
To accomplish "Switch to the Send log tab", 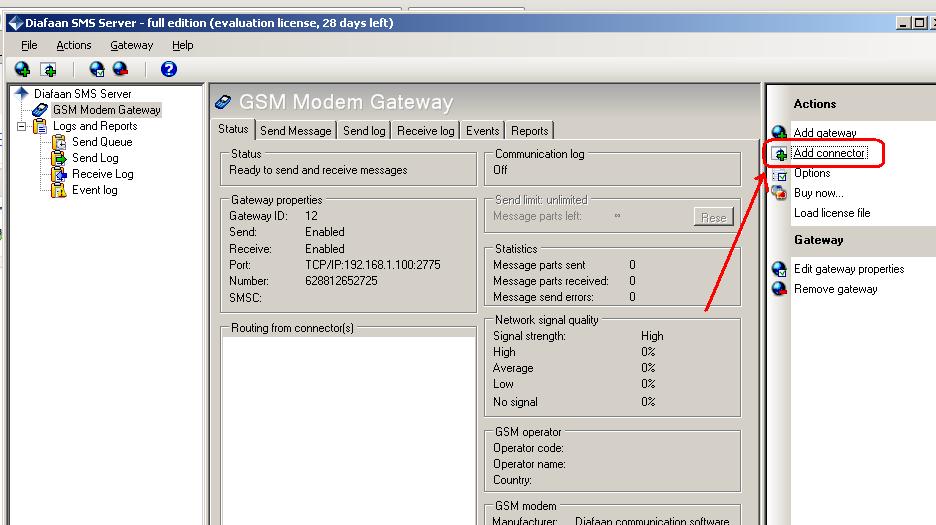I will (364, 131).
